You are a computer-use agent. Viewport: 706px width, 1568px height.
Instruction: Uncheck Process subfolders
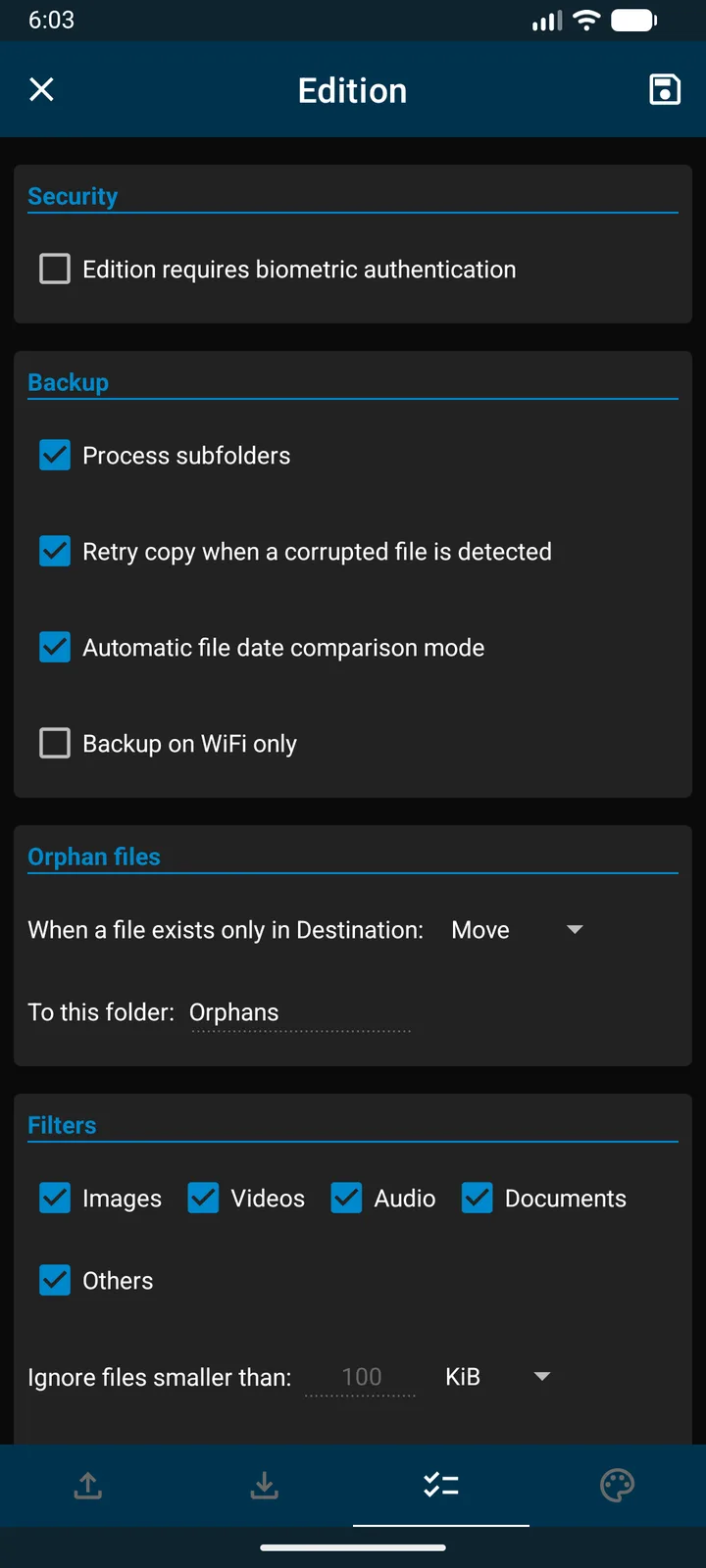click(55, 455)
